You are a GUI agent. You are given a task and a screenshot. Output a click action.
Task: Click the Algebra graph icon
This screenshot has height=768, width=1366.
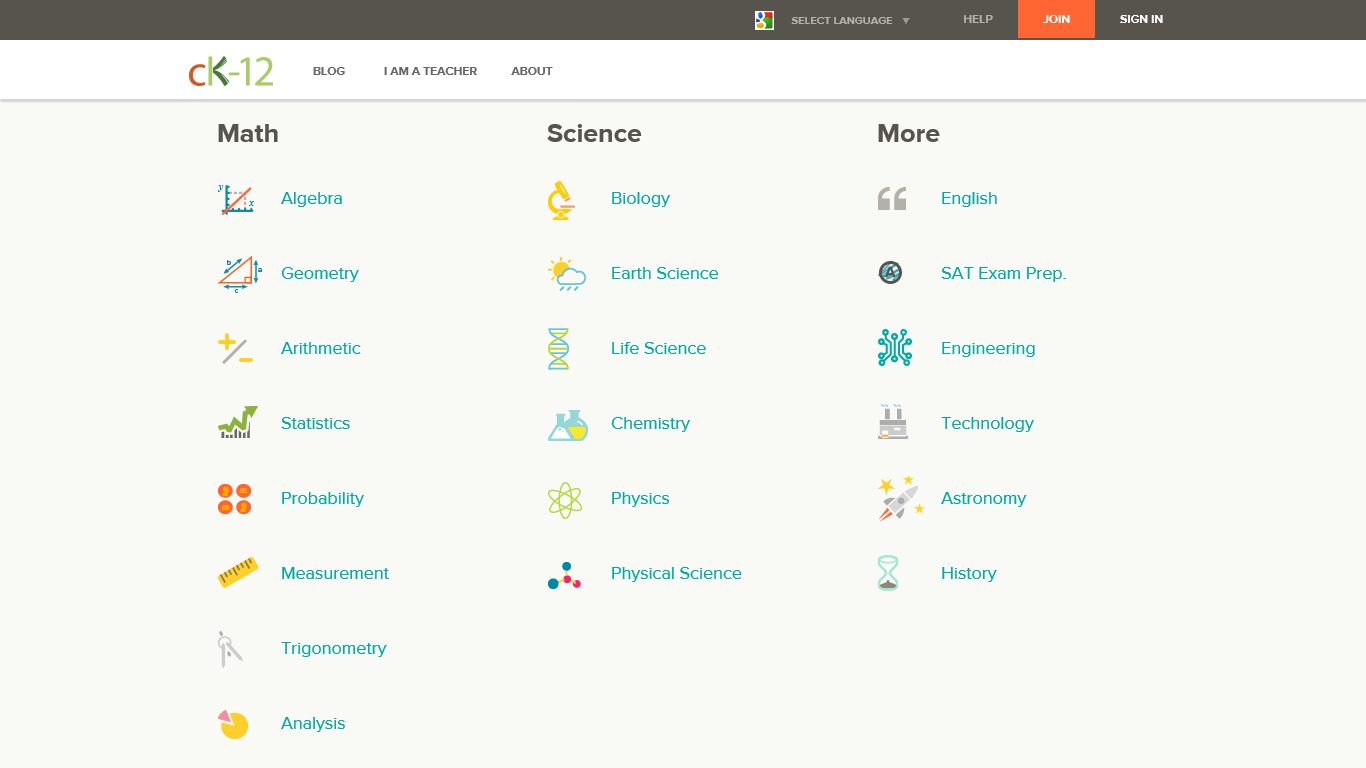pos(236,199)
